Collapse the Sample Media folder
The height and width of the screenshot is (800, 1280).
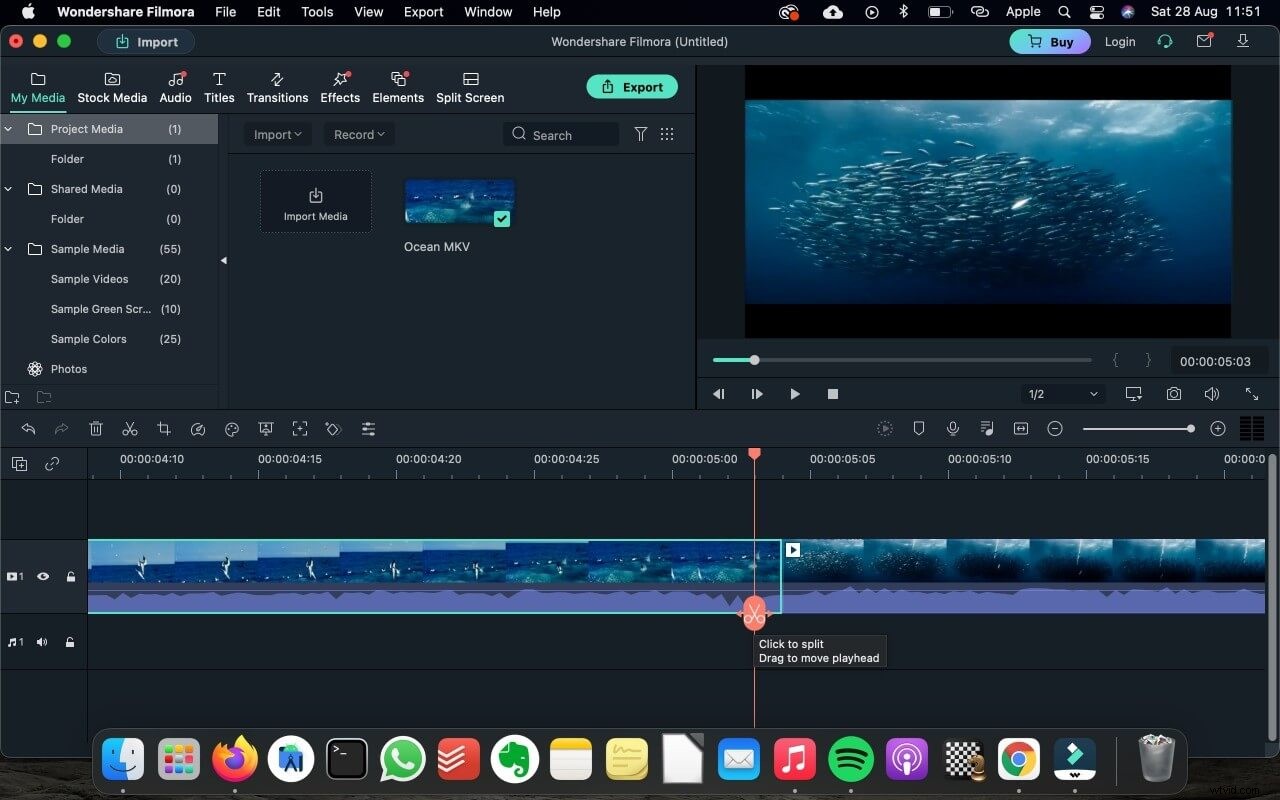pos(8,249)
